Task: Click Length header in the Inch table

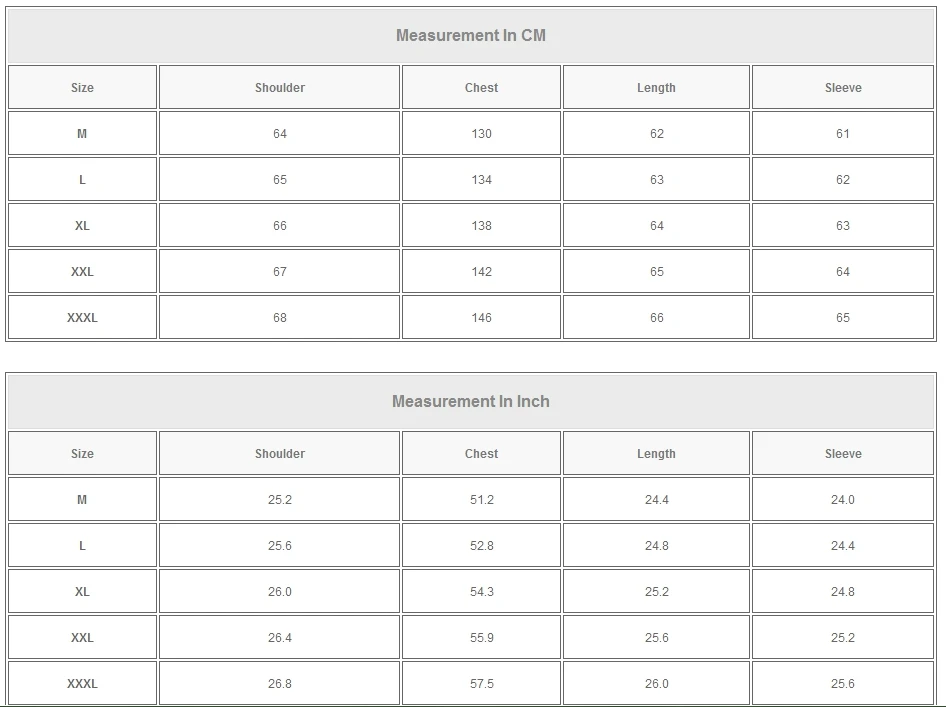Action: tap(656, 454)
